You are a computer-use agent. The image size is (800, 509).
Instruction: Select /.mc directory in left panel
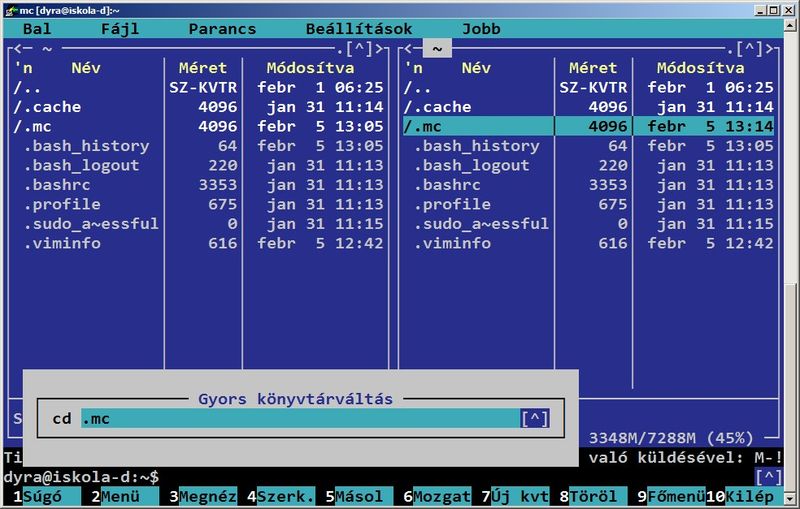(x=199, y=126)
